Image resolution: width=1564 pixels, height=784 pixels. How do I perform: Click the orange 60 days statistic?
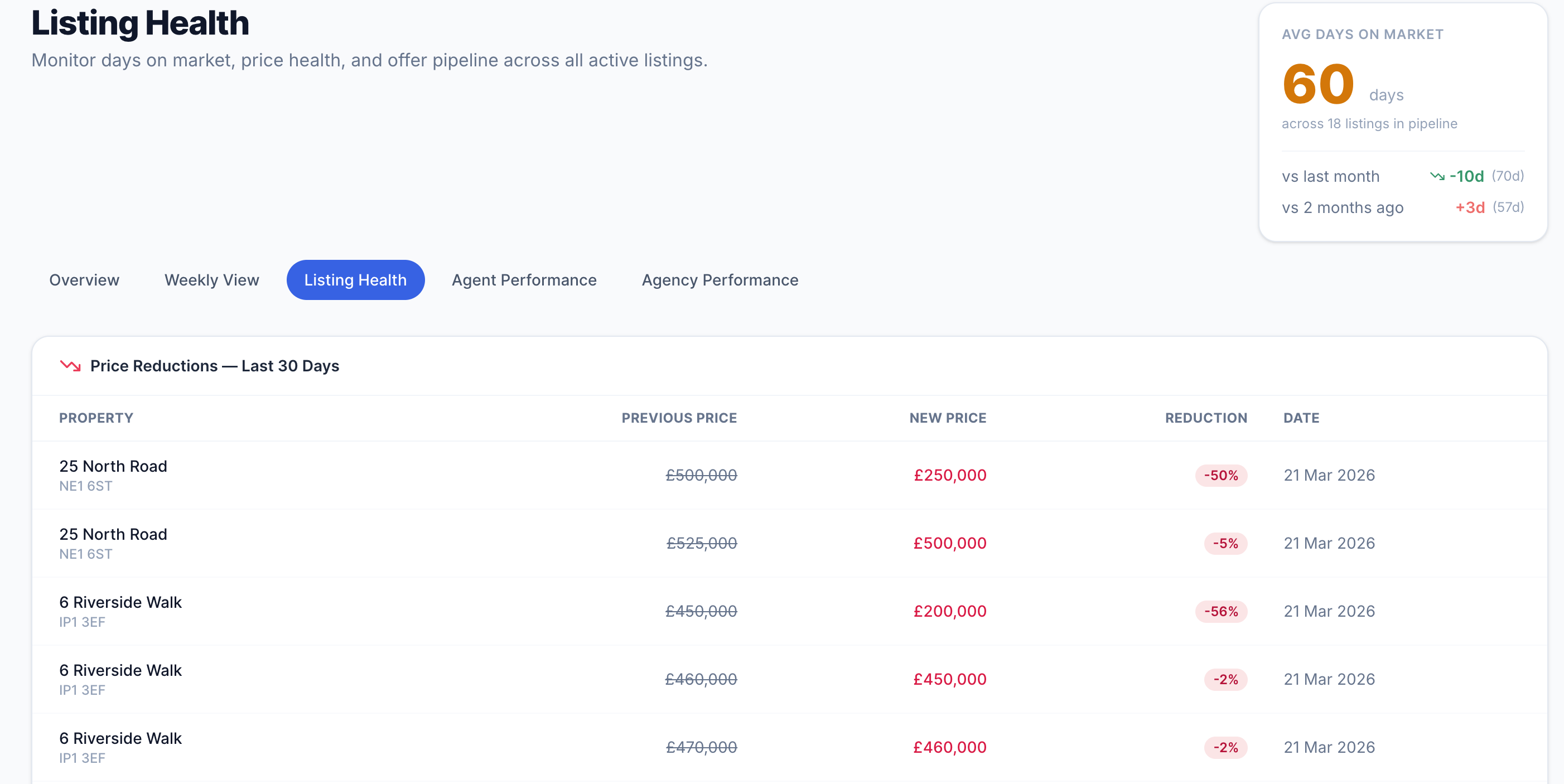tap(1318, 85)
